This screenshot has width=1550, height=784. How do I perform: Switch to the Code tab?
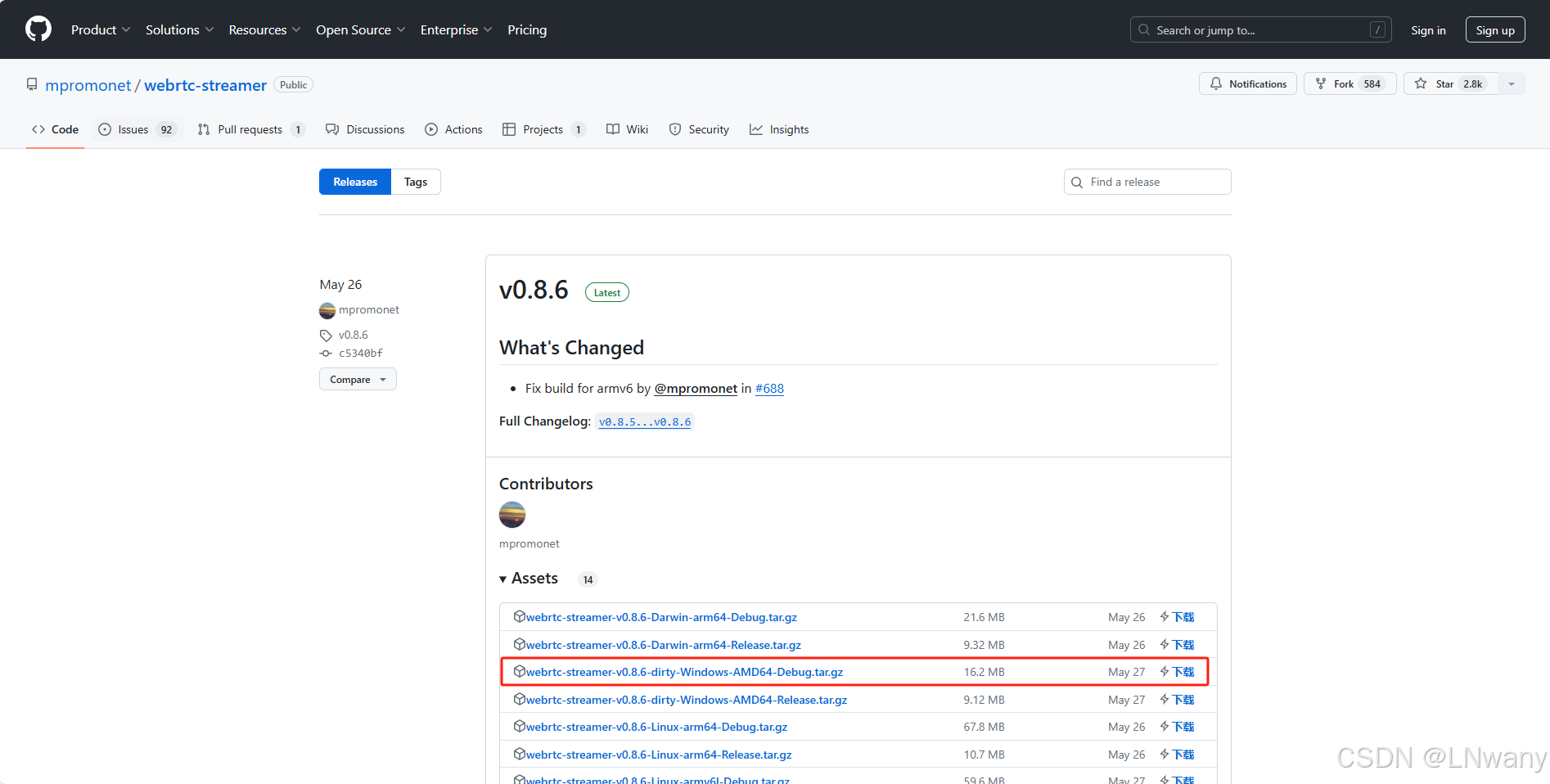(55, 129)
